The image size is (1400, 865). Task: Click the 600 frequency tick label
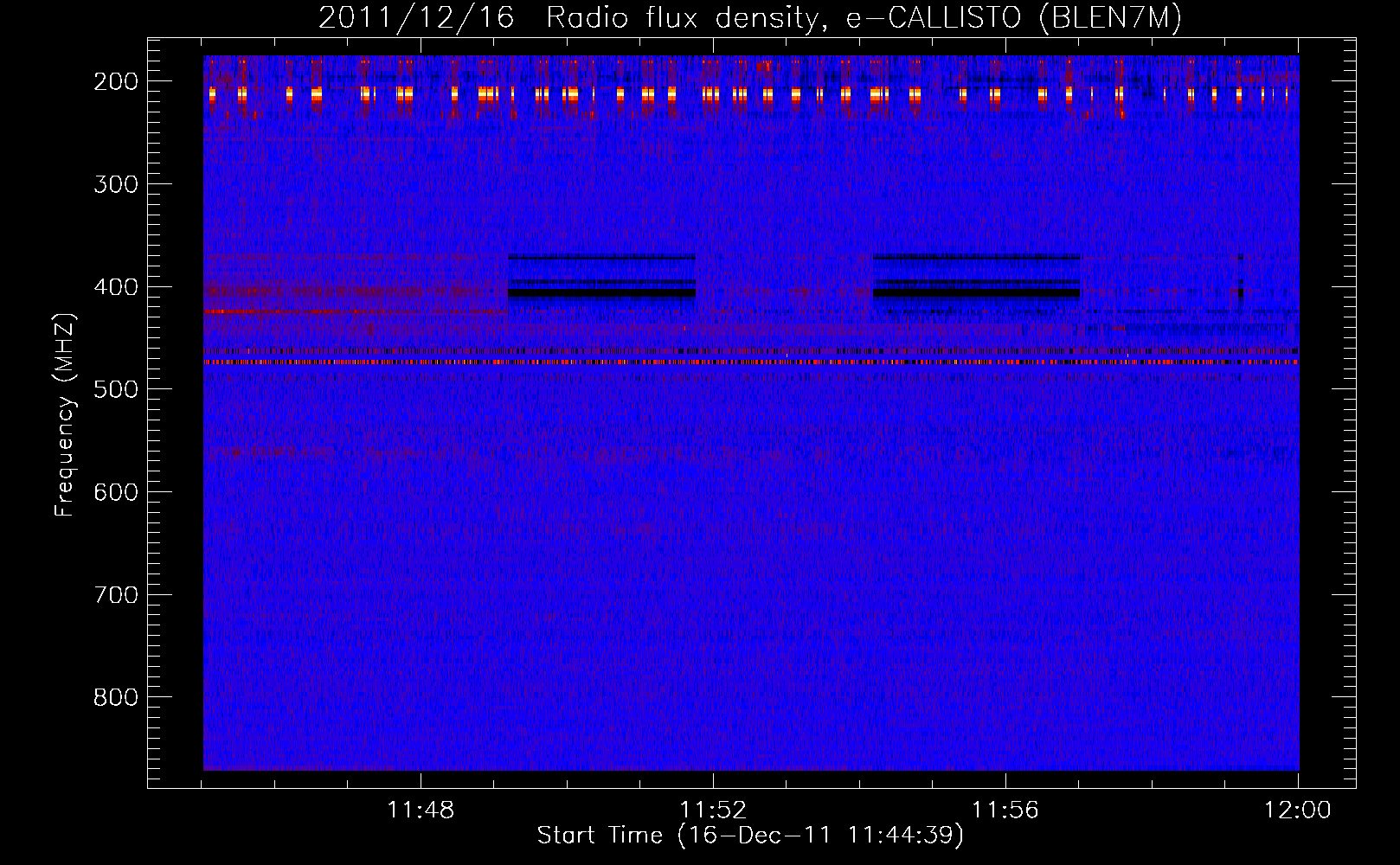116,492
